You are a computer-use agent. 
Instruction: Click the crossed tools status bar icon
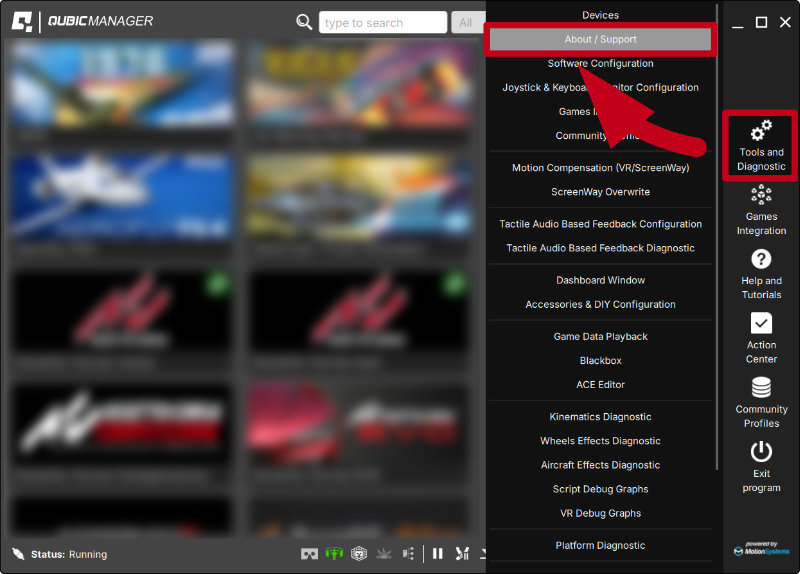click(x=462, y=554)
